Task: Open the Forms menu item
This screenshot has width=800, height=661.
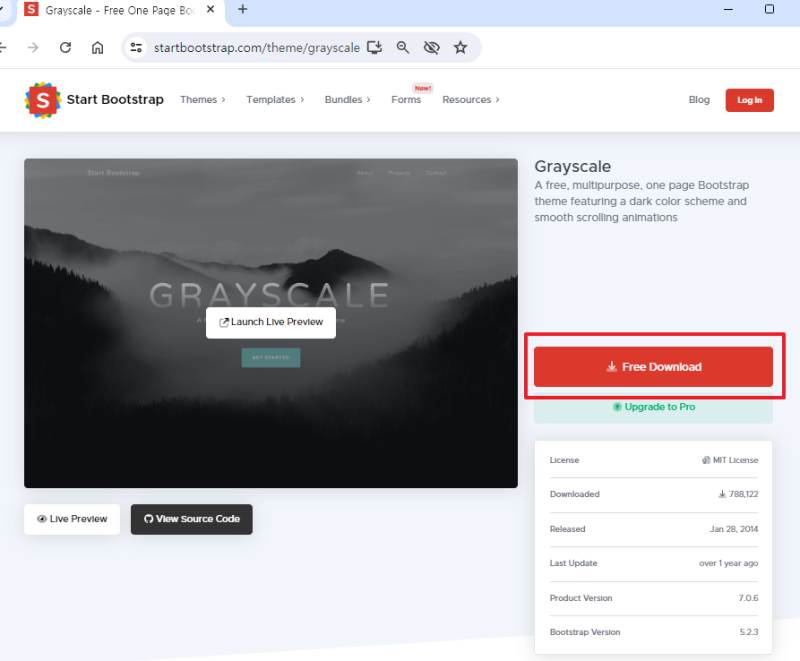Action: 406,99
